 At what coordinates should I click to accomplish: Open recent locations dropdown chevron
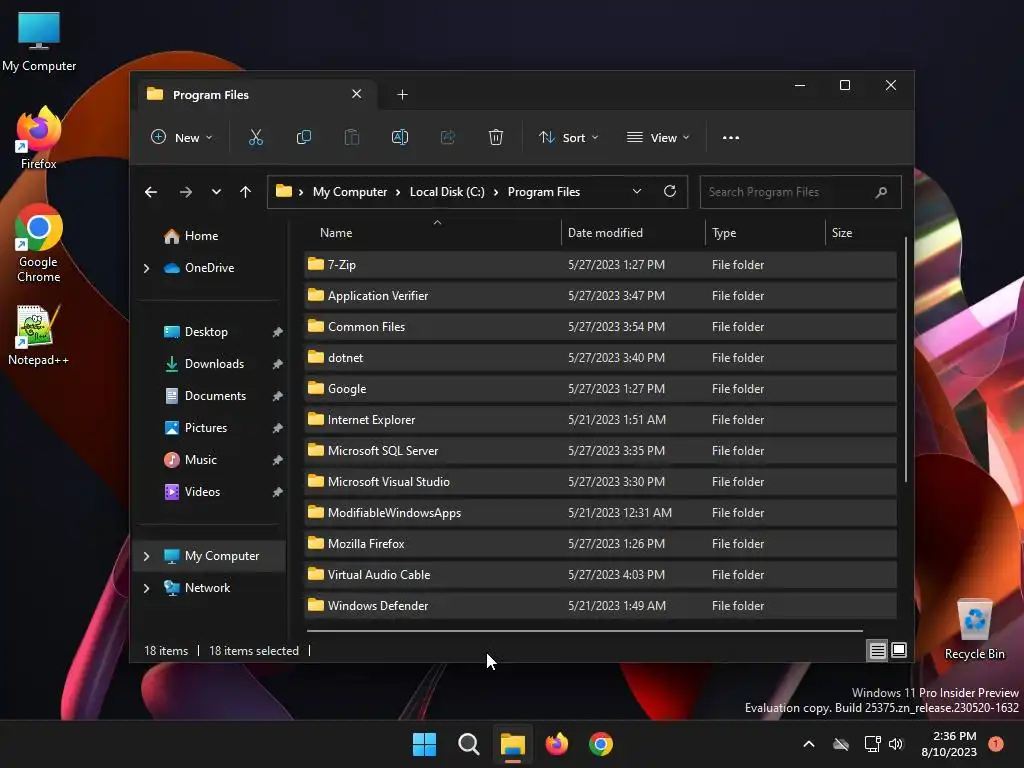[216, 192]
